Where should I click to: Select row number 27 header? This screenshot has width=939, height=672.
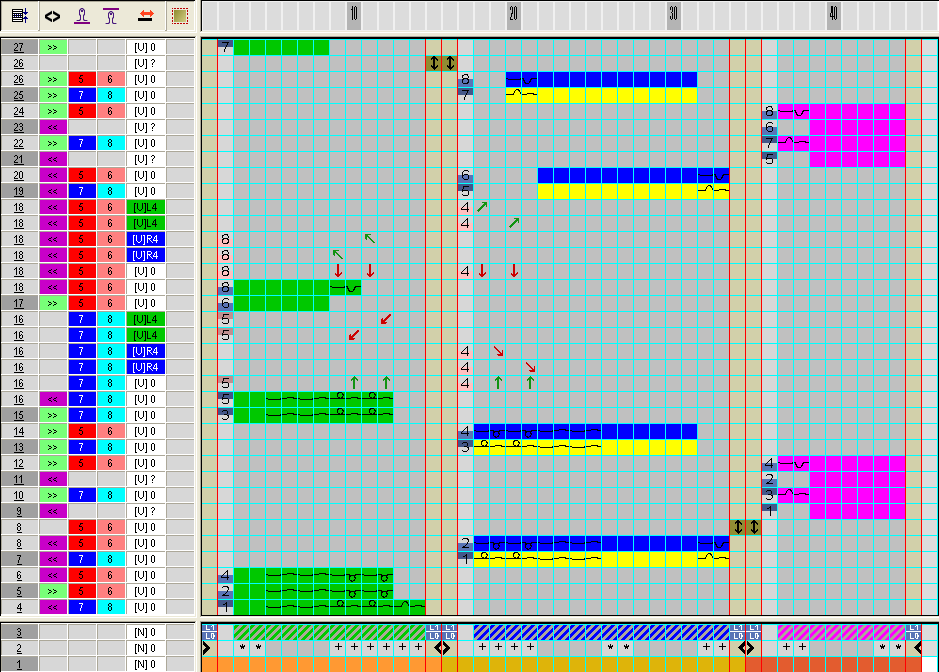19,47
